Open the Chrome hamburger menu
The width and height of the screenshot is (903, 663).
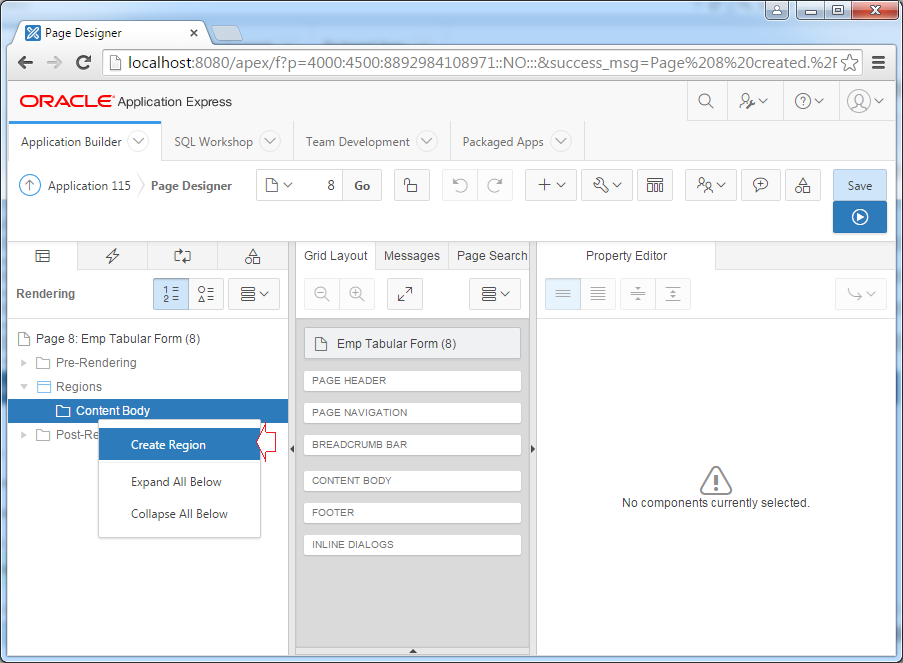(878, 62)
